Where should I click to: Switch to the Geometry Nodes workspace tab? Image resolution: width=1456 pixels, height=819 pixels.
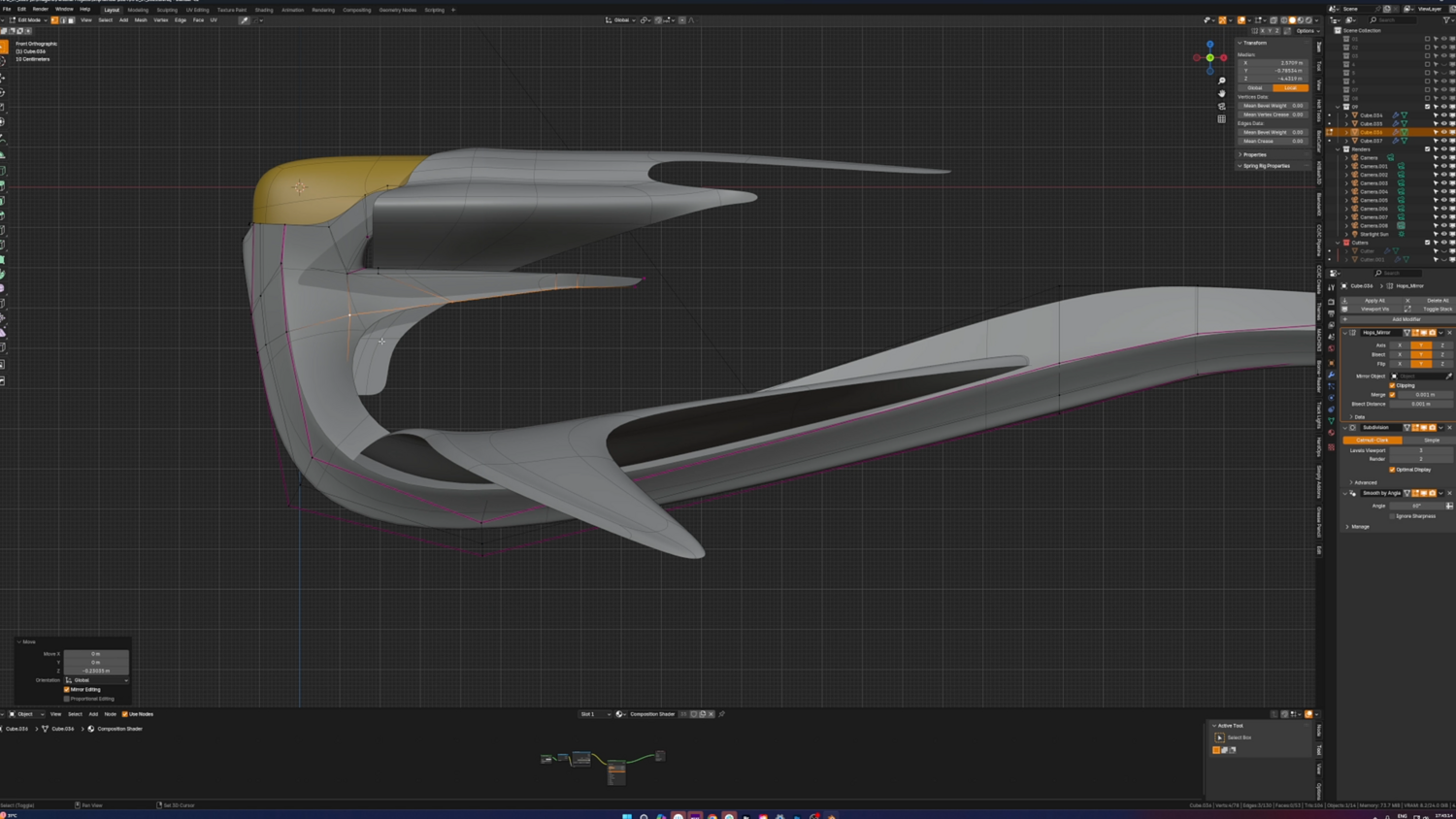pyautogui.click(x=397, y=10)
